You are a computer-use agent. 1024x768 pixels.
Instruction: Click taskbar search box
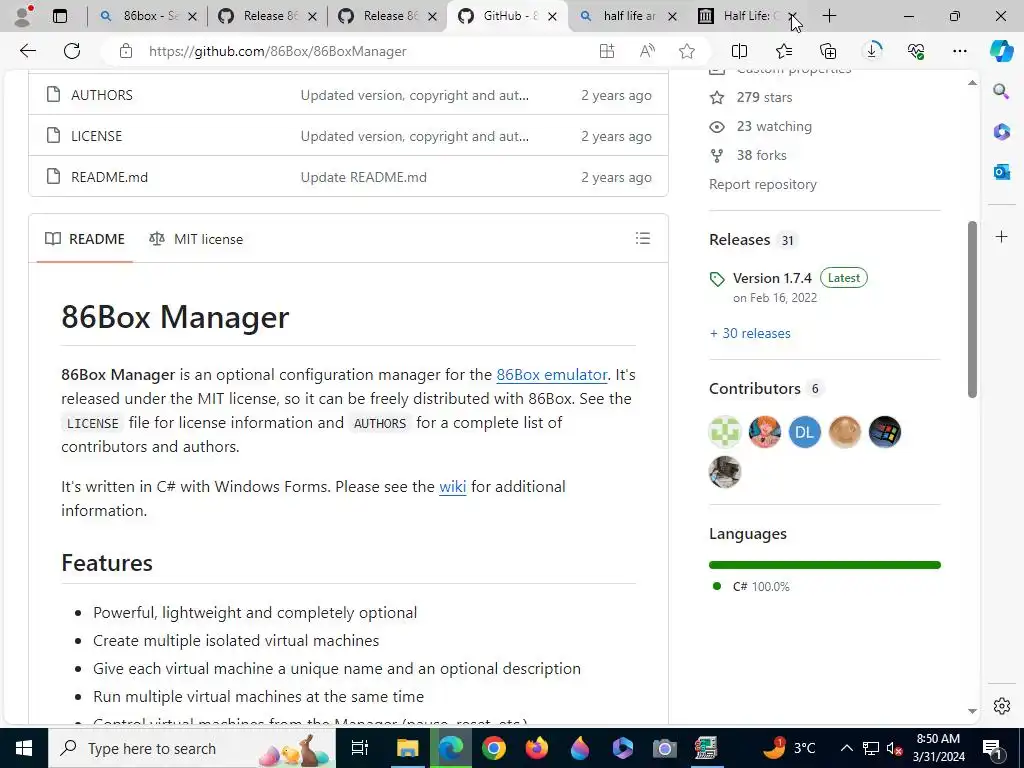[192, 748]
